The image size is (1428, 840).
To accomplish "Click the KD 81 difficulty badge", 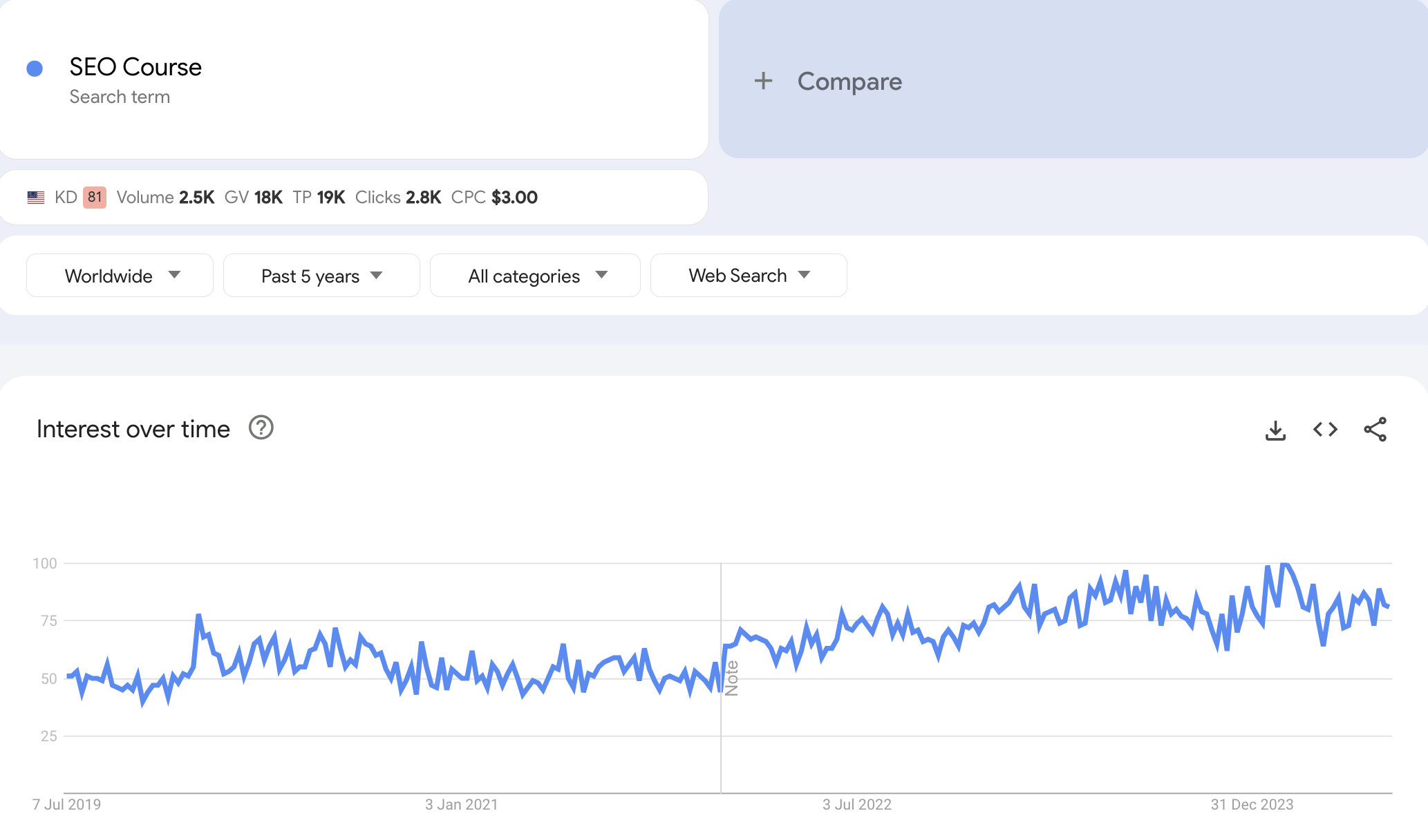I will point(94,198).
